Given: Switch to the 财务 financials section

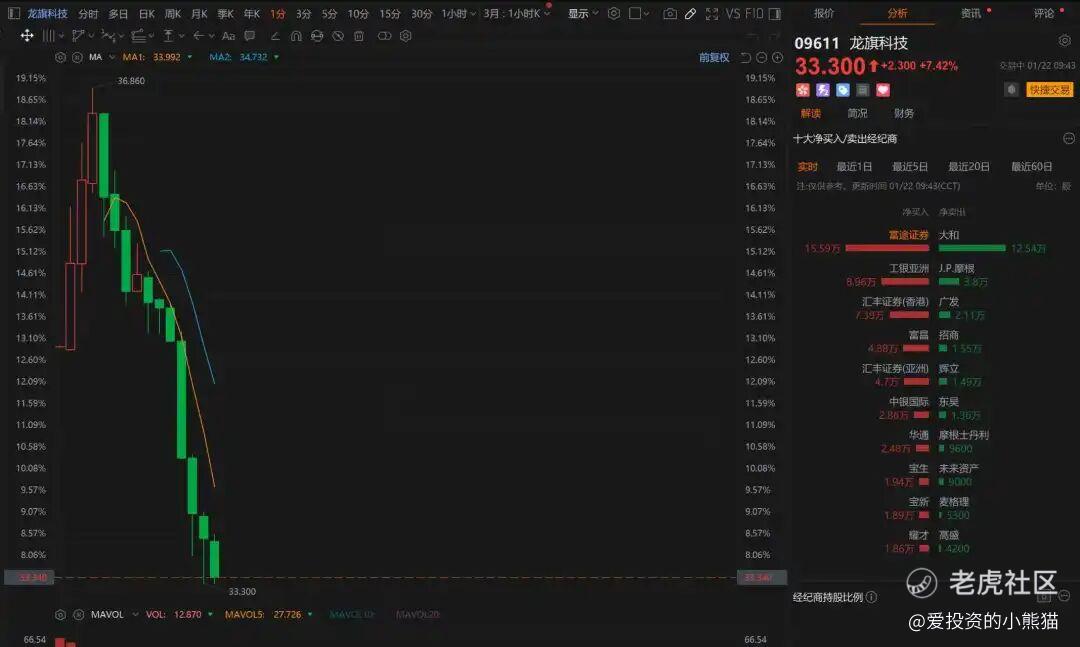Looking at the screenshot, I should (904, 113).
